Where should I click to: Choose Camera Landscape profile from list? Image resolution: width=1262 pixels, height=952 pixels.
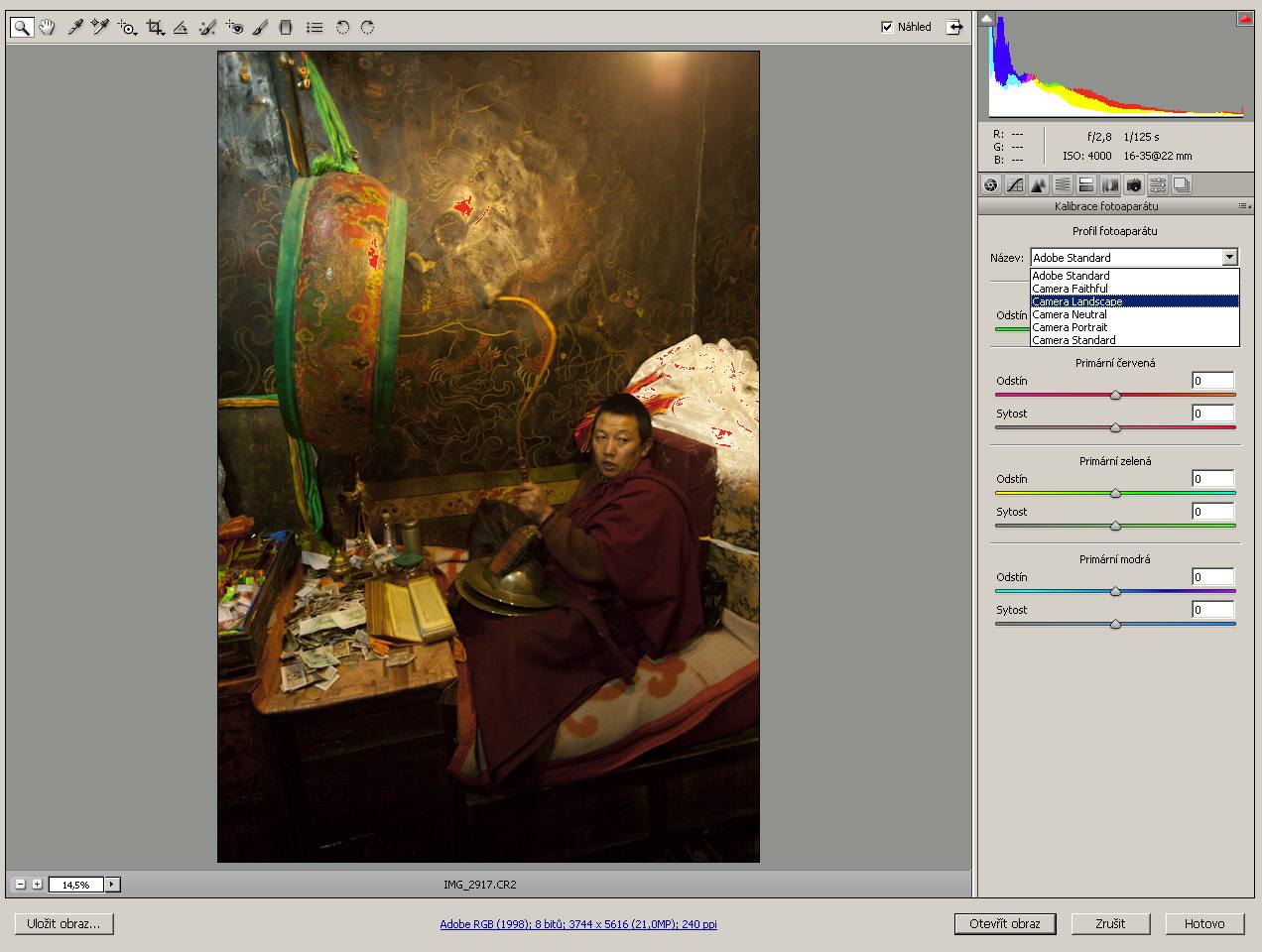click(x=1077, y=301)
